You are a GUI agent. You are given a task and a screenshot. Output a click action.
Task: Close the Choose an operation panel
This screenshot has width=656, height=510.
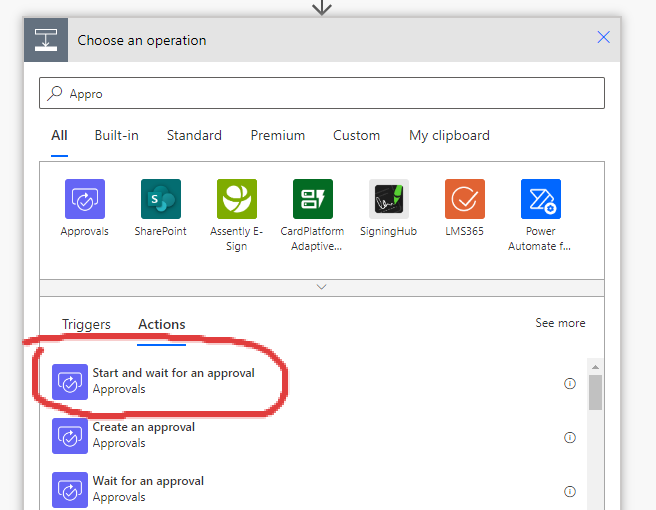pos(603,37)
